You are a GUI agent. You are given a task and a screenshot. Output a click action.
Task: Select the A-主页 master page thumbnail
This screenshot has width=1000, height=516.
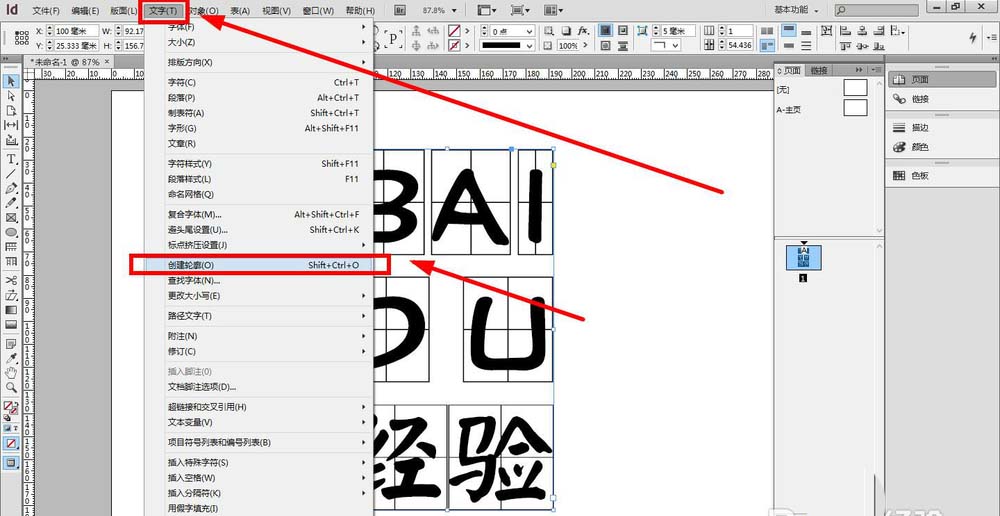tap(855, 108)
